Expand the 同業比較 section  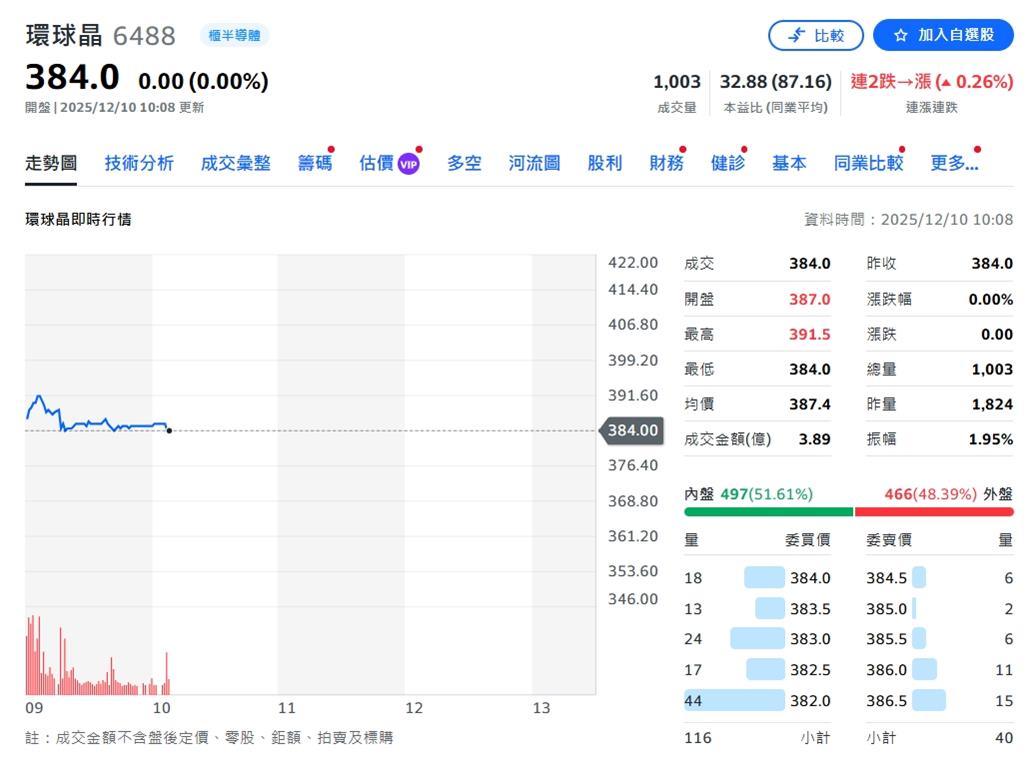(x=868, y=162)
